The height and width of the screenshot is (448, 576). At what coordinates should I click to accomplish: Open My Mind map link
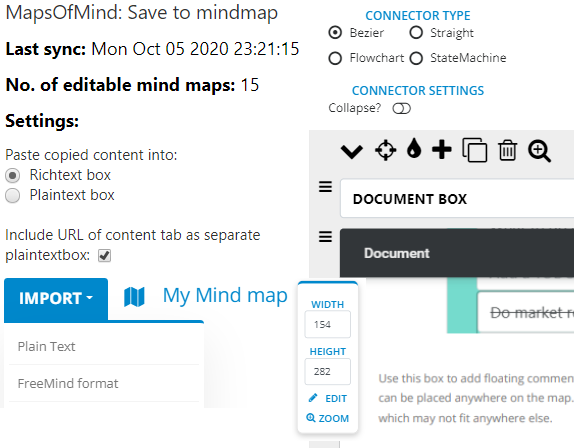pos(225,296)
